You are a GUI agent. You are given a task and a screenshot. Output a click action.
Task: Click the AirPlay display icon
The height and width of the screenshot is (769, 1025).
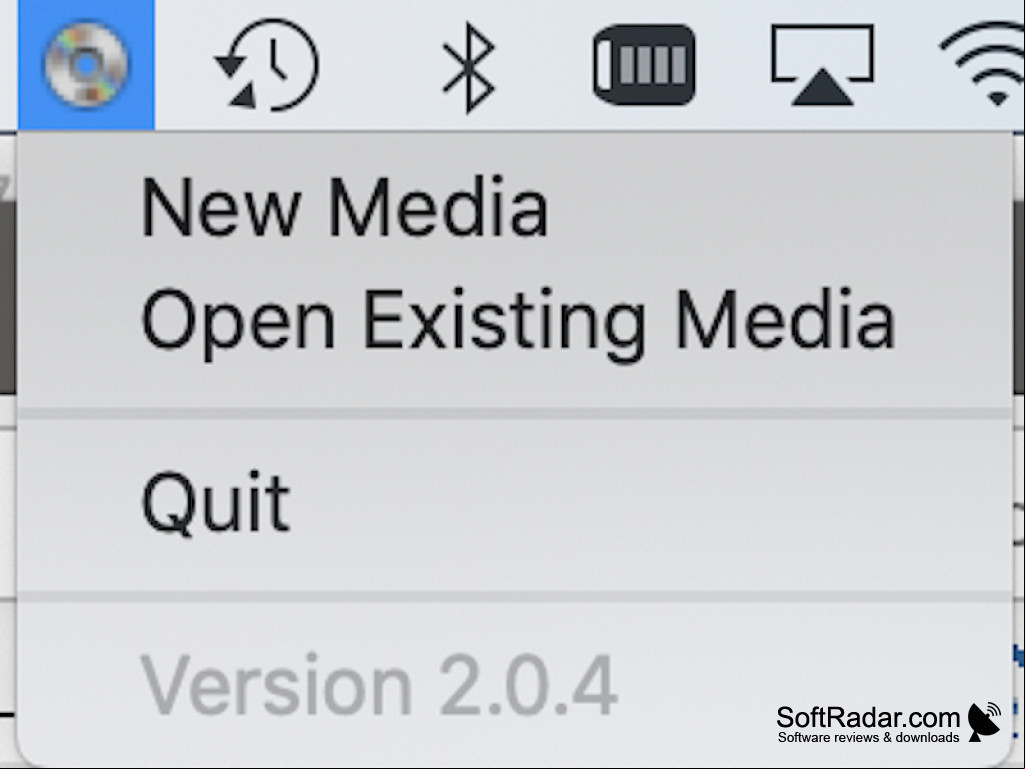click(822, 65)
